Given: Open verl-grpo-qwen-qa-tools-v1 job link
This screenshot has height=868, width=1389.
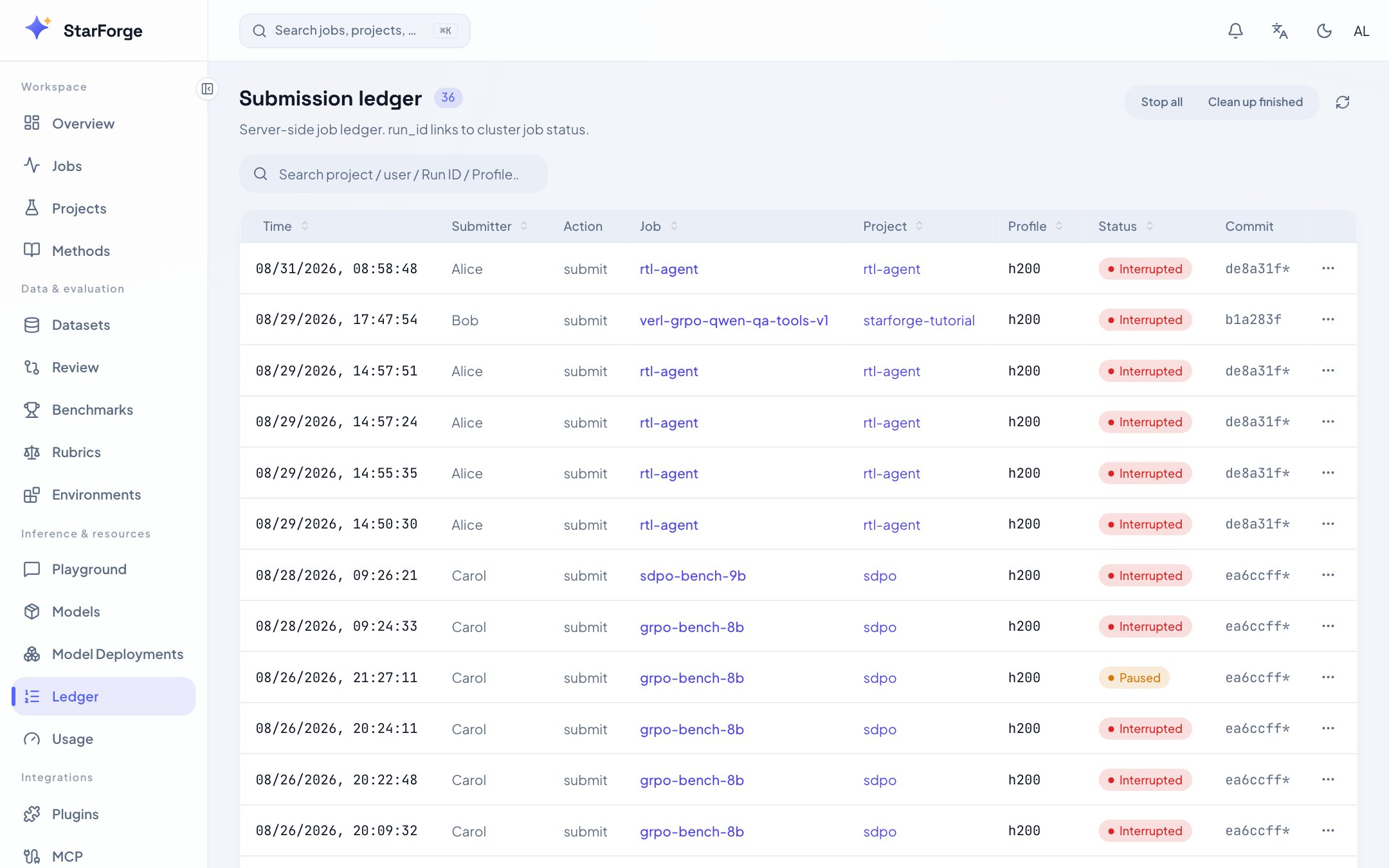Looking at the screenshot, I should click(x=734, y=320).
